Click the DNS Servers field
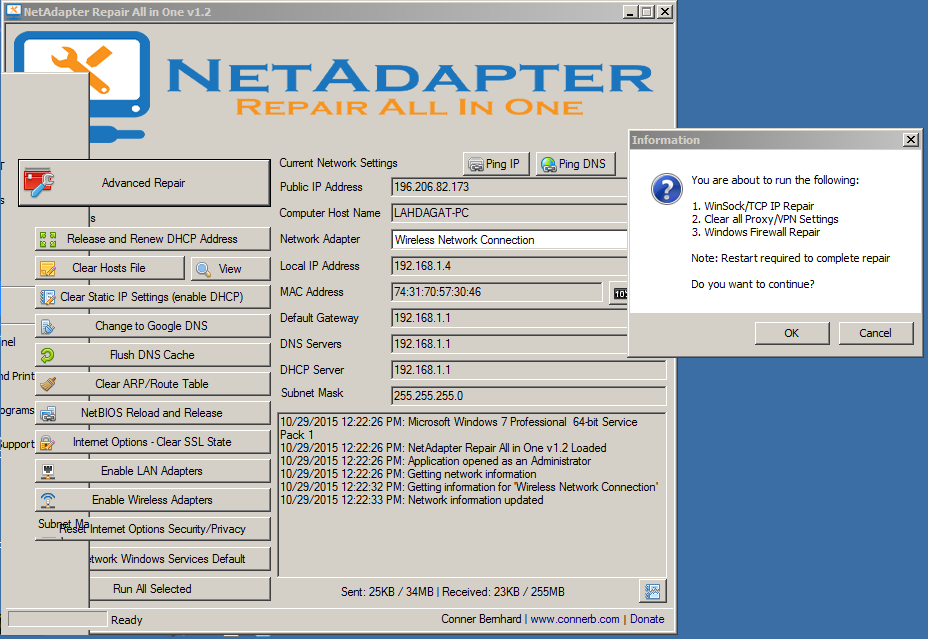Viewport: 928px width, 639px height. pos(509,344)
